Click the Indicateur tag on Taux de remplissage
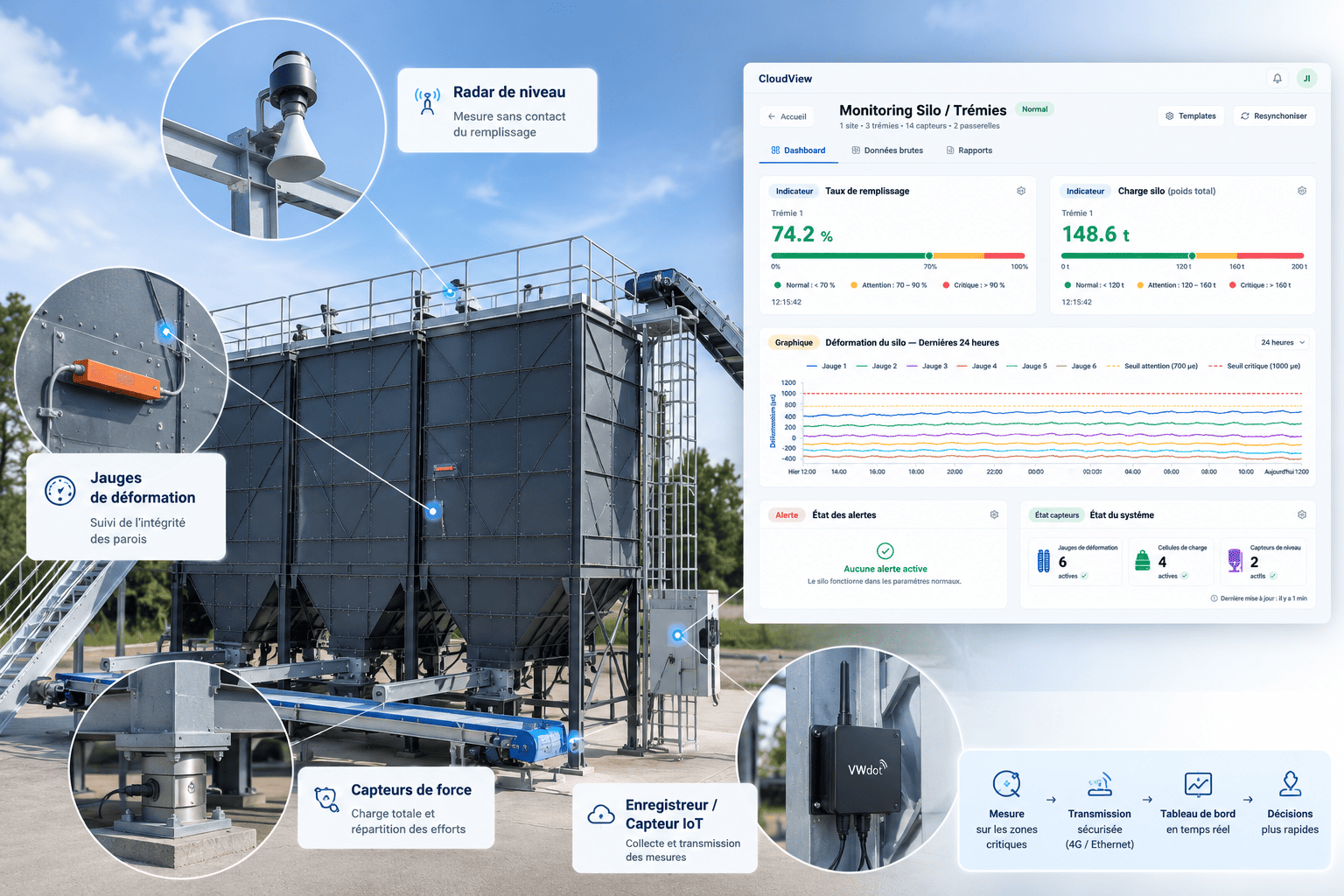Screen dimensions: 1344x896 coord(794,191)
